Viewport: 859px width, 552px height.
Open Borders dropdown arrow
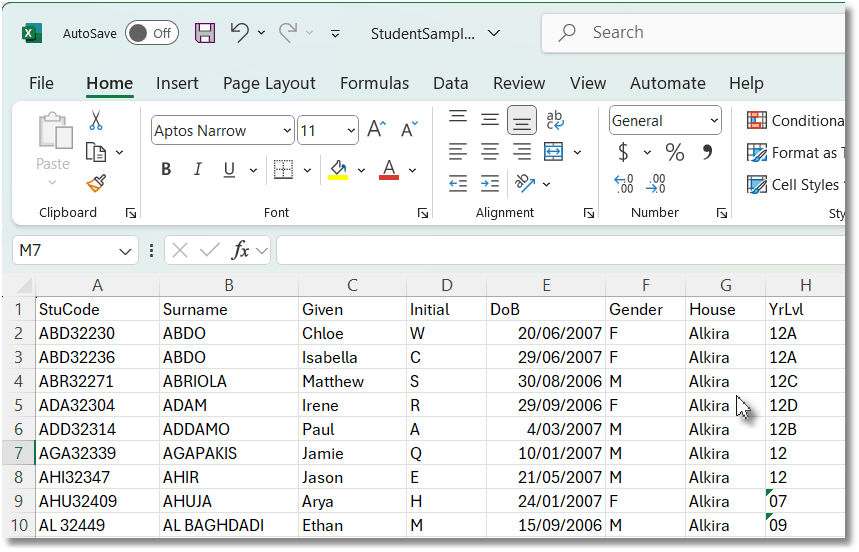[307, 170]
